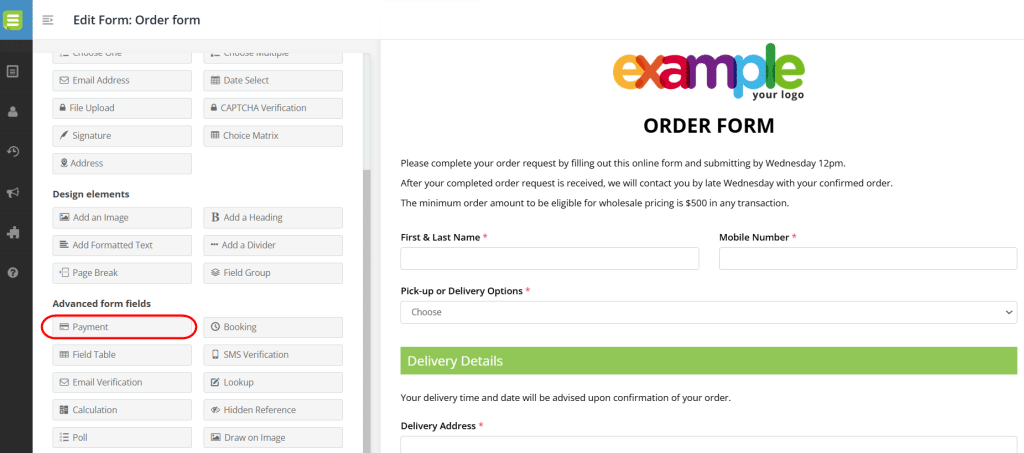
Task: Click the Delivery Address input field
Action: click(x=708, y=445)
